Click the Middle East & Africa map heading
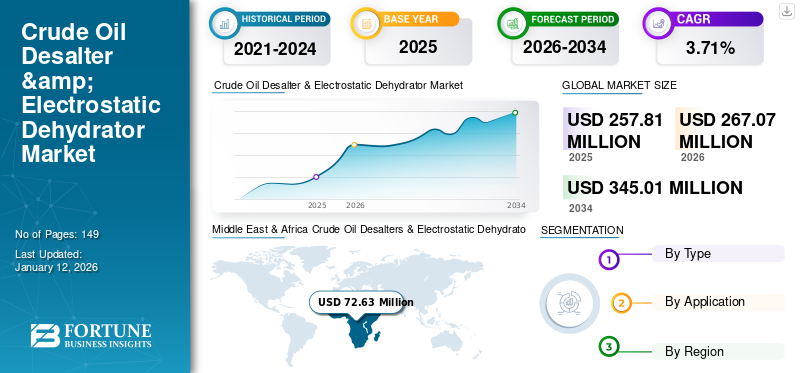 [x=369, y=230]
